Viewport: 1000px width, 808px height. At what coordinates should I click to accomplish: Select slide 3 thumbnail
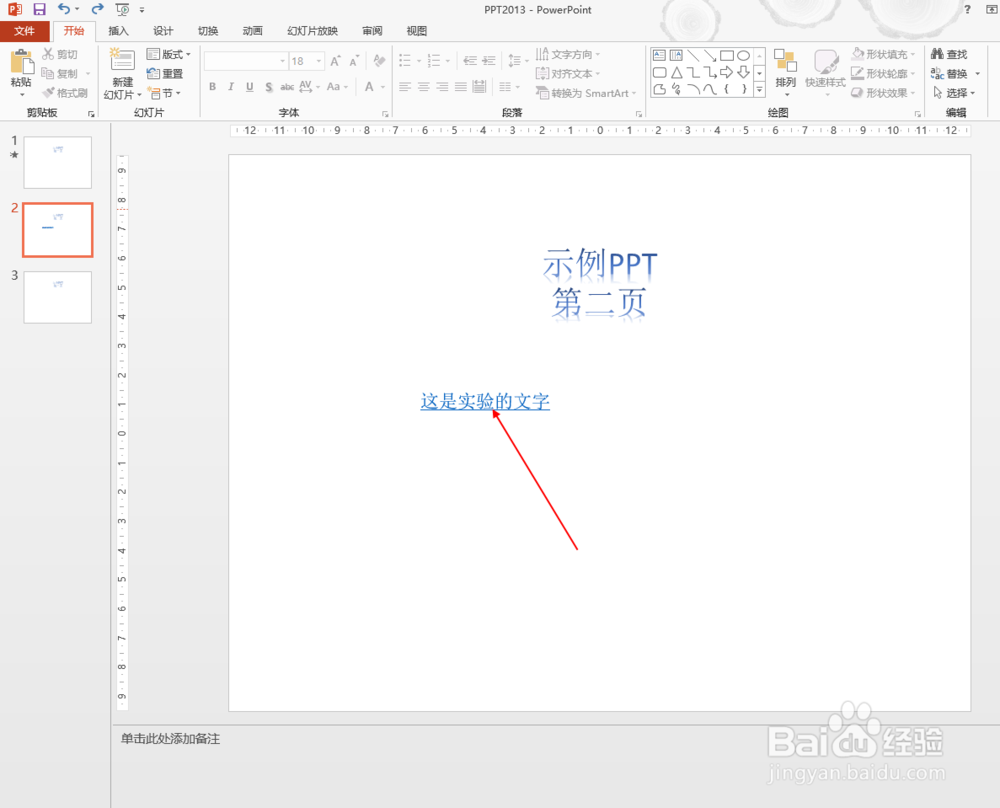point(57,297)
